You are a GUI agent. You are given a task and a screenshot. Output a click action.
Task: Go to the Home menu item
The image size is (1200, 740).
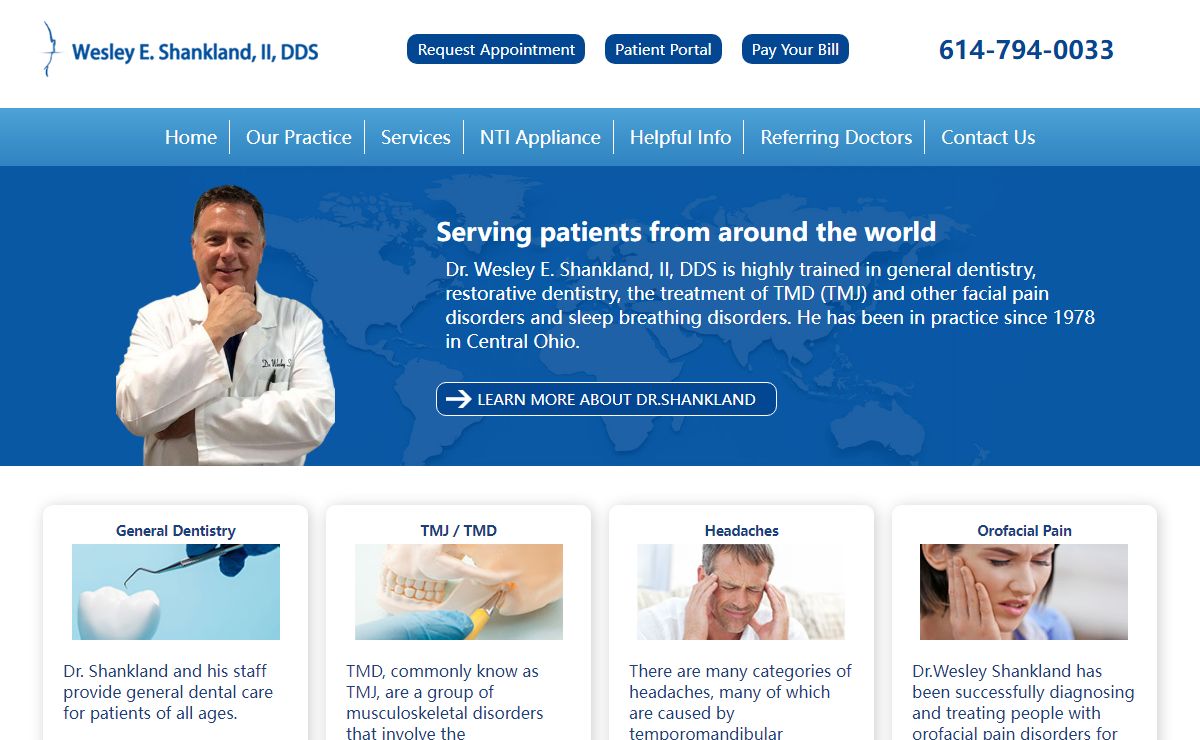191,137
